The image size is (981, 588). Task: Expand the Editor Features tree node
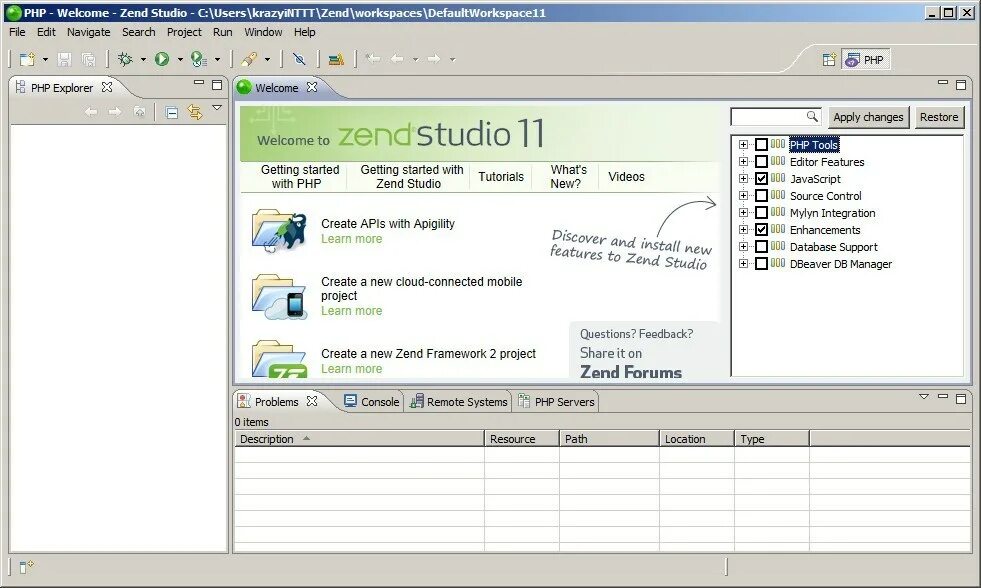pyautogui.click(x=743, y=161)
